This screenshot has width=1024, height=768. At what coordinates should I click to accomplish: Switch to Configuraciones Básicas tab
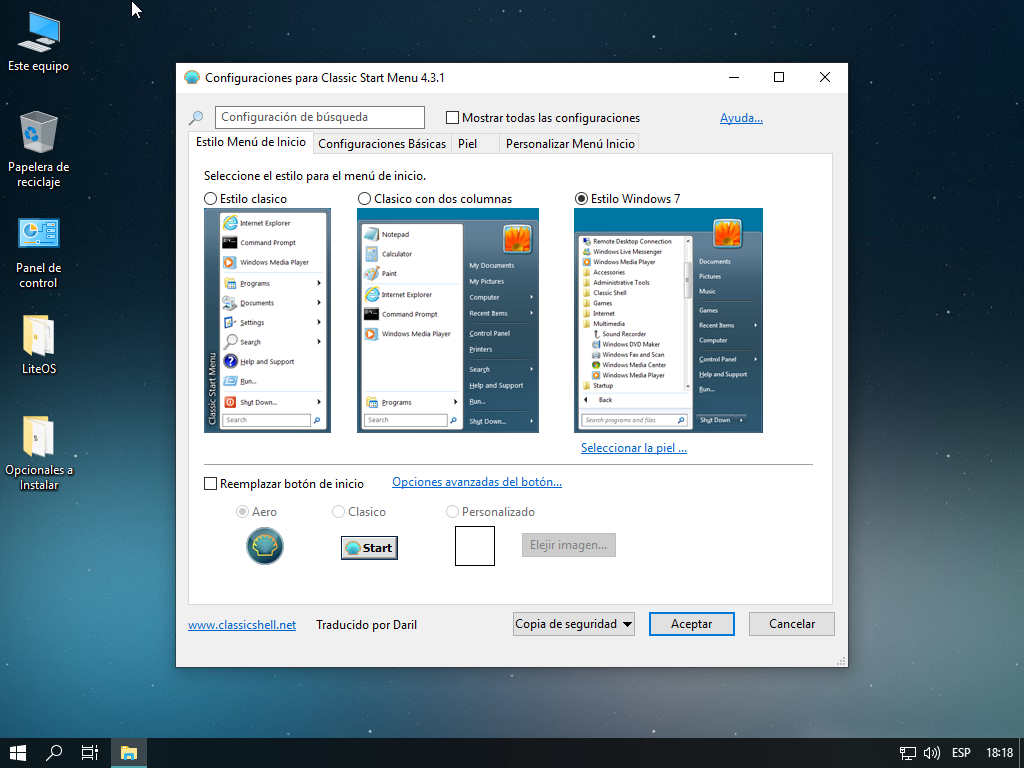click(x=382, y=144)
